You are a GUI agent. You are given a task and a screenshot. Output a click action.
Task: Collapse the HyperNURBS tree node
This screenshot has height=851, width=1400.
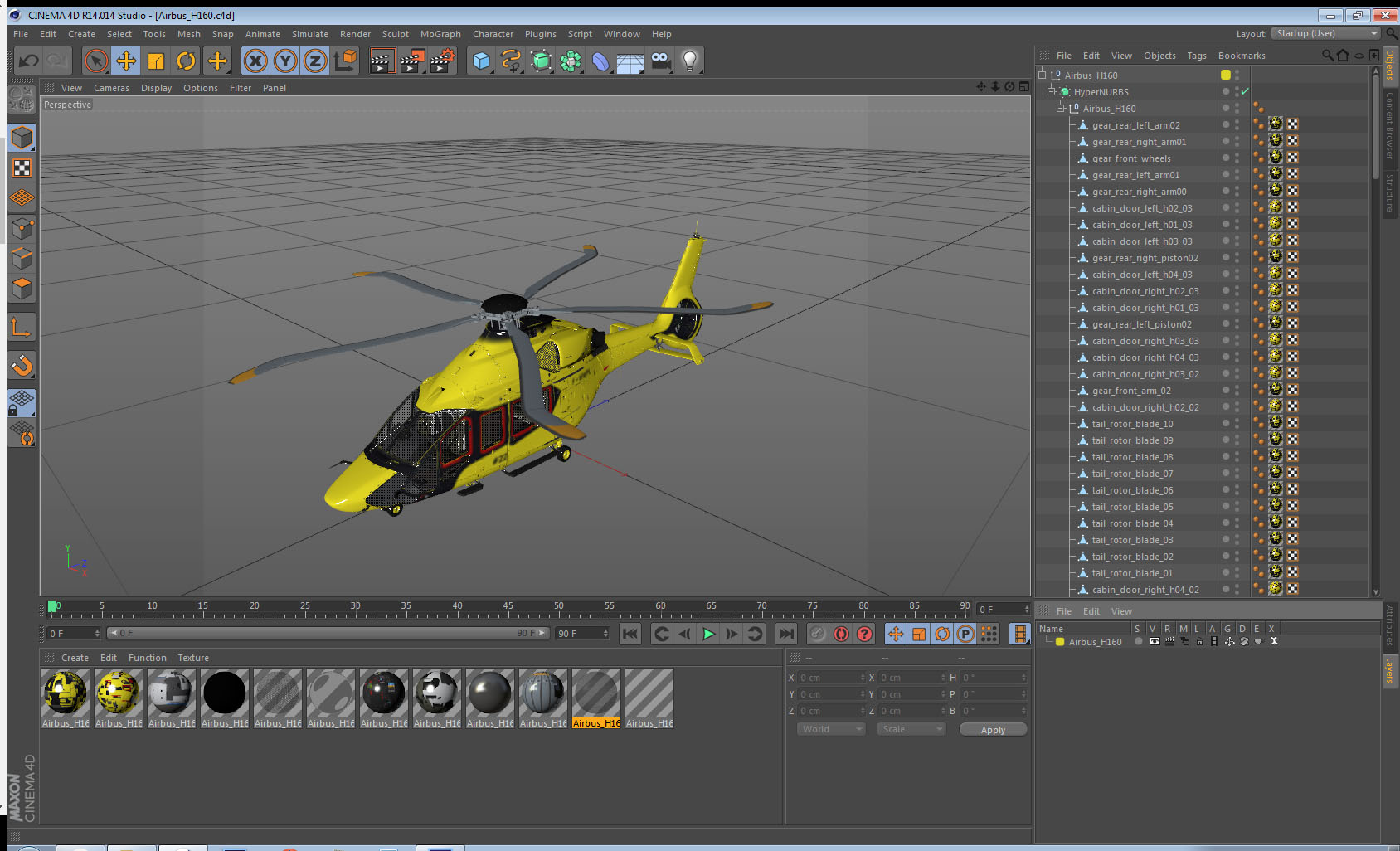(1051, 91)
